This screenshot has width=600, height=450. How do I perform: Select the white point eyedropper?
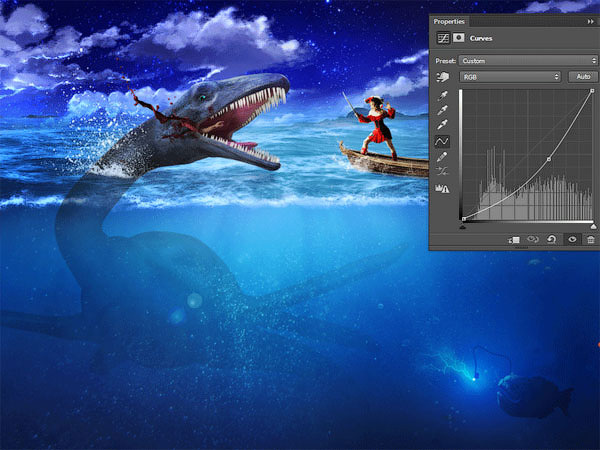(442, 124)
